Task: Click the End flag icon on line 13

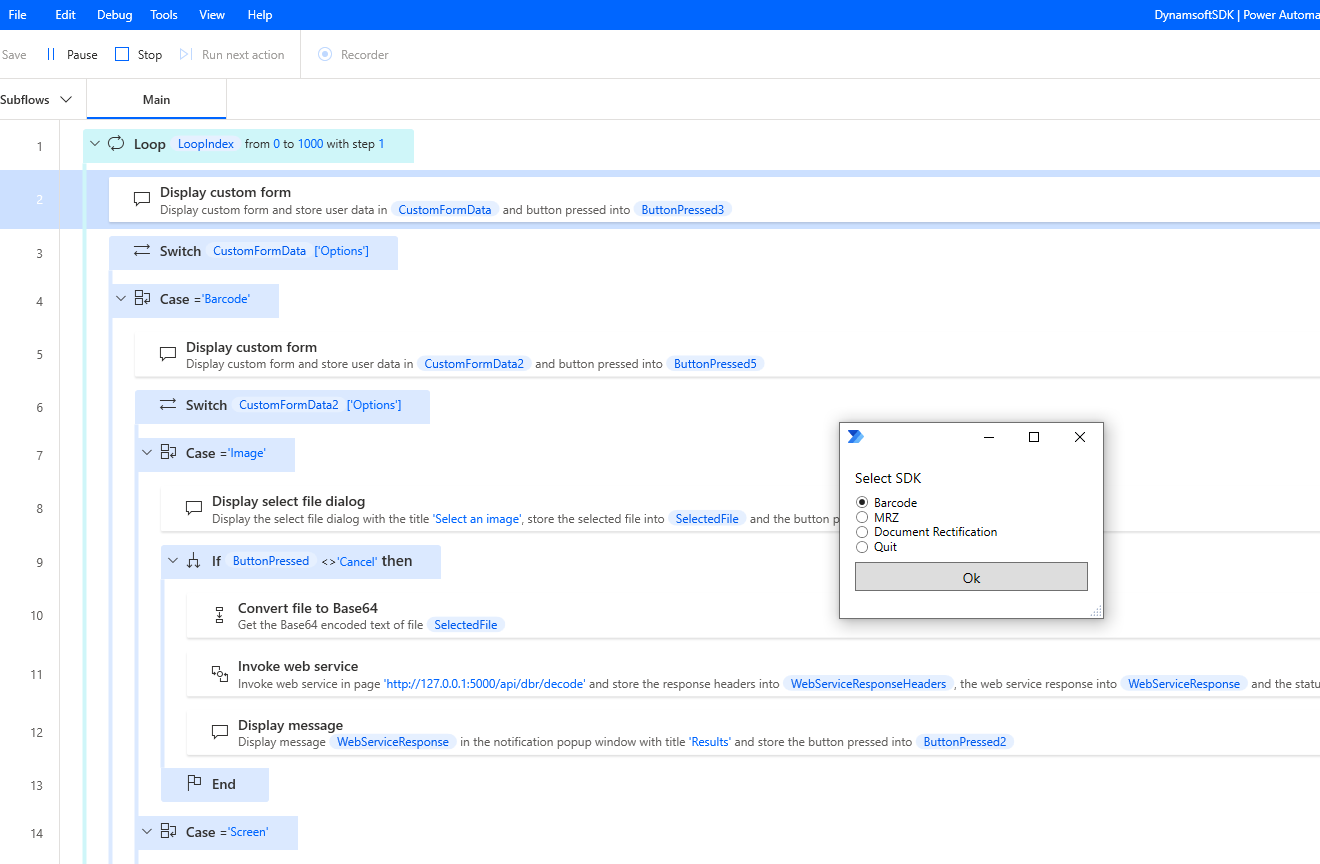Action: [x=194, y=784]
